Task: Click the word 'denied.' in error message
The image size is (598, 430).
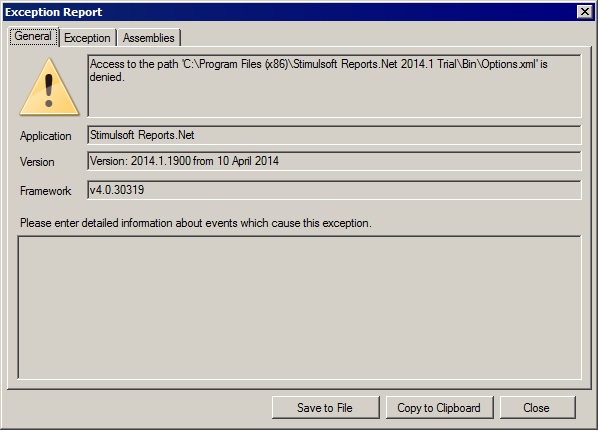Action: 107,77
